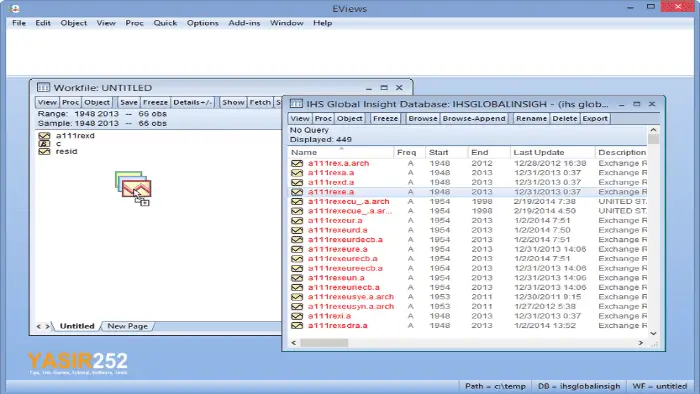
Task: Click Export in database toolbar
Action: pos(595,119)
